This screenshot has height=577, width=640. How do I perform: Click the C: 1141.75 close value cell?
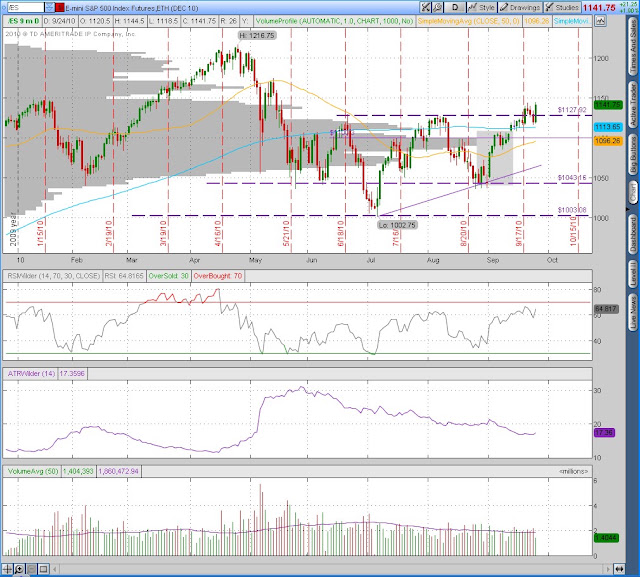[200, 21]
